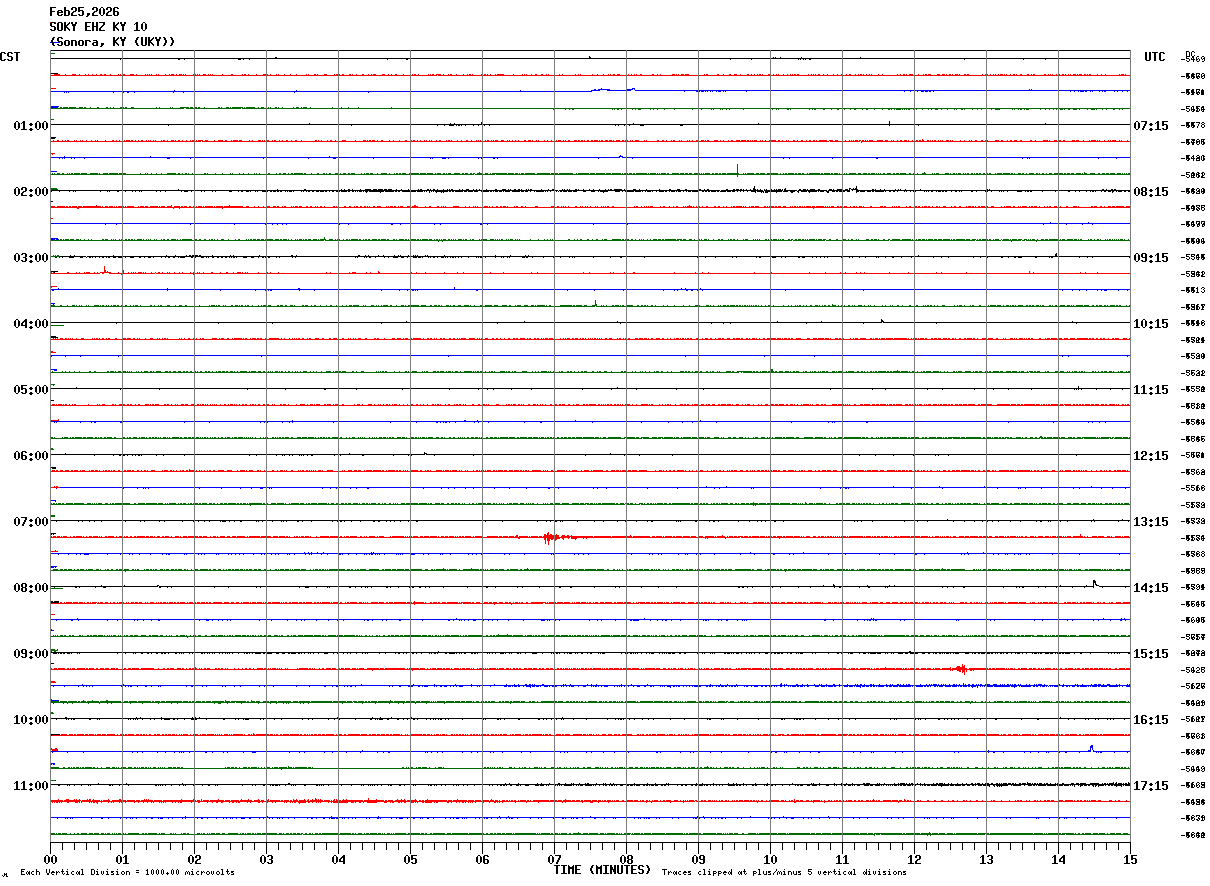Viewport: 1210px width, 886px height.
Task: Click the black spike on the 04:00 trace
Action: [x=882, y=321]
